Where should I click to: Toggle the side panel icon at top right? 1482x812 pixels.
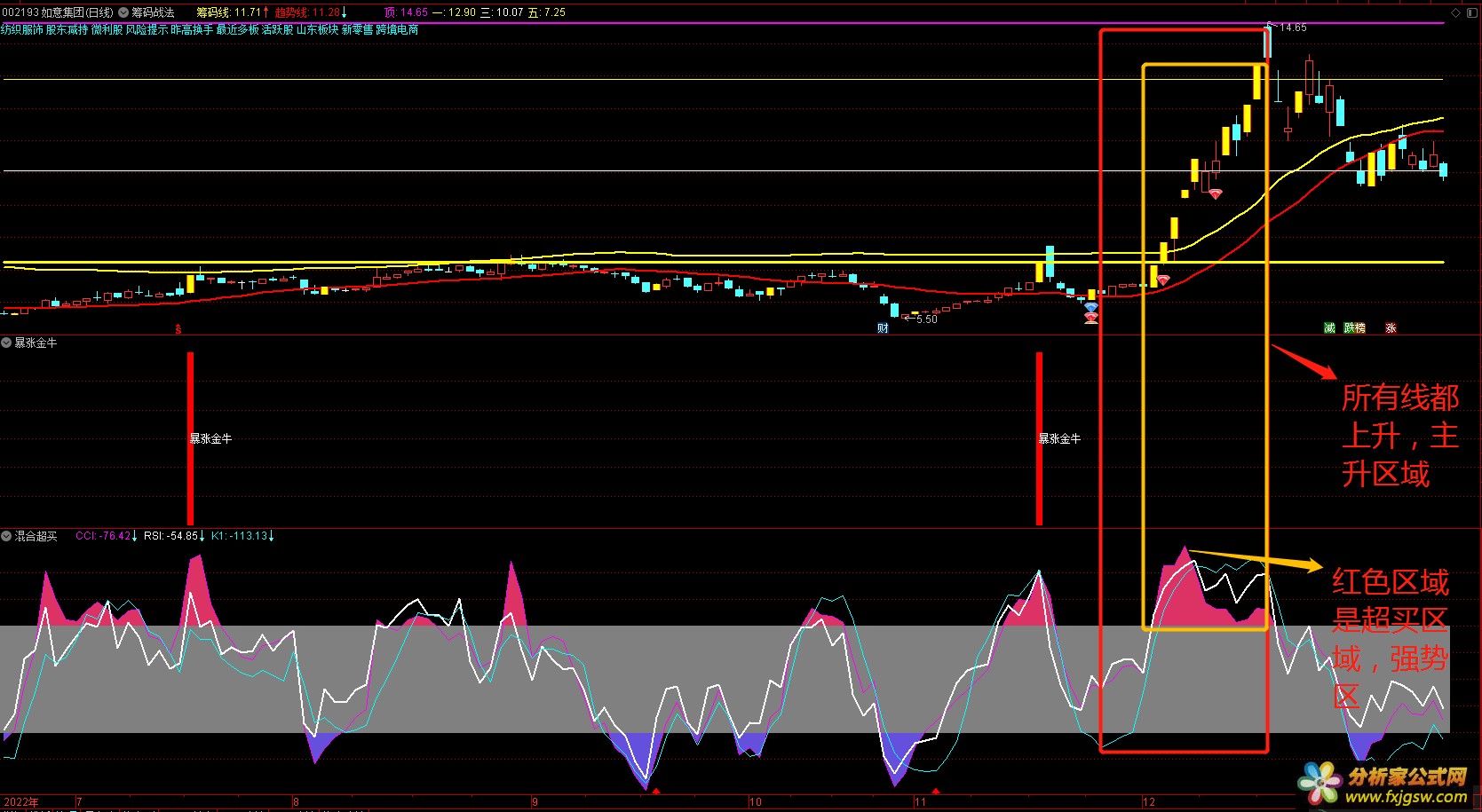coord(1472,12)
